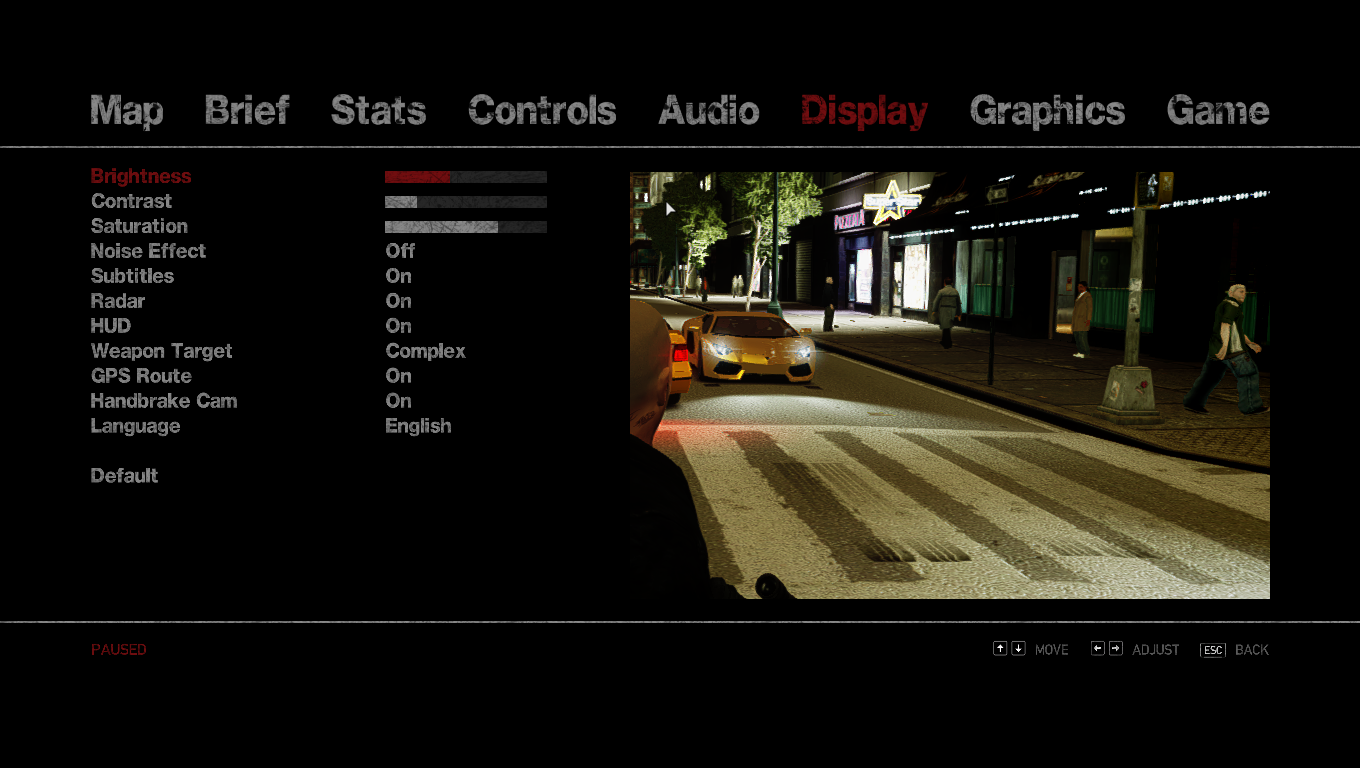1360x768 pixels.
Task: Click the ESC key icon
Action: 1213,650
